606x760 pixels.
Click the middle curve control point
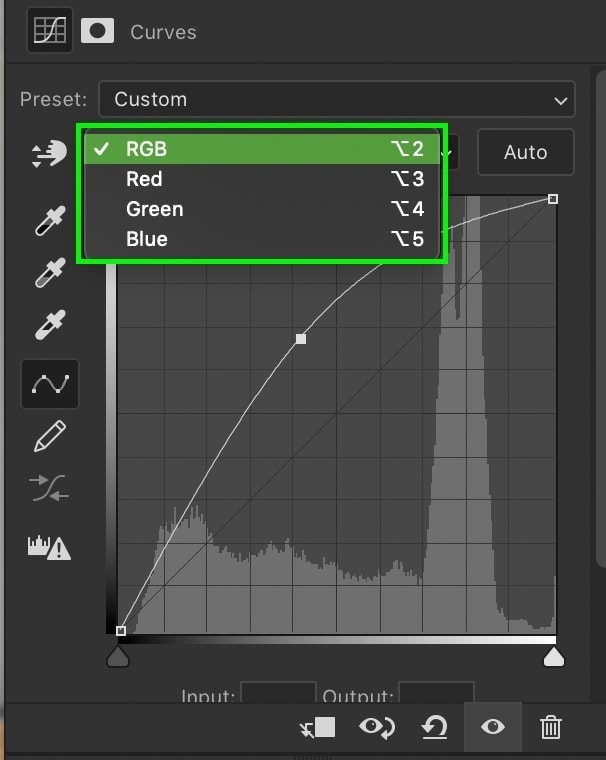click(301, 339)
